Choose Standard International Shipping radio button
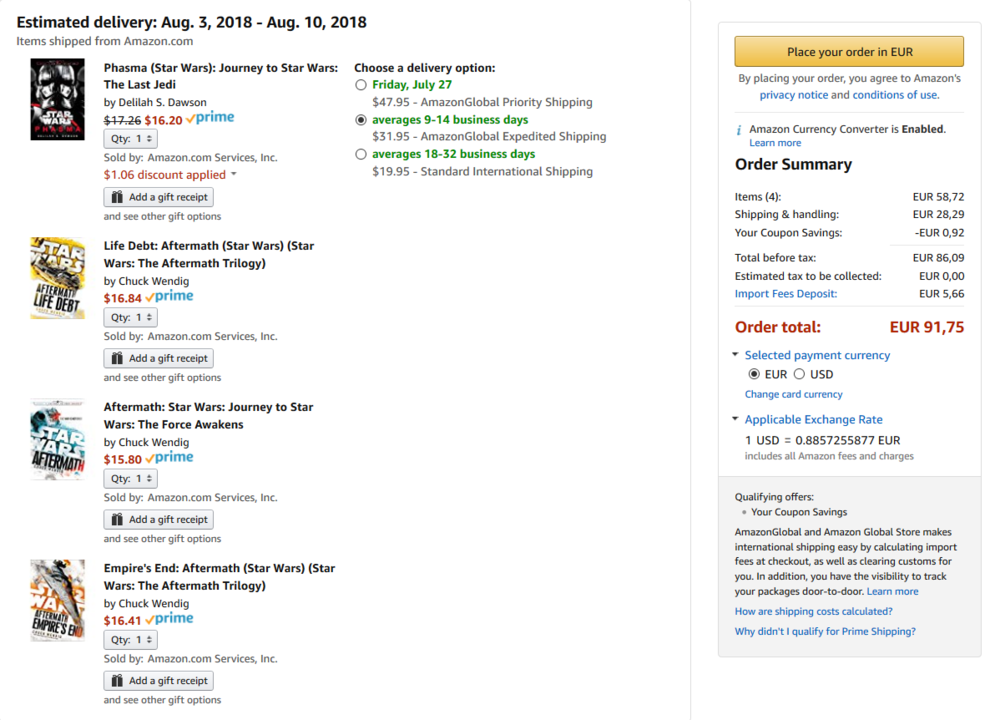 (x=361, y=154)
